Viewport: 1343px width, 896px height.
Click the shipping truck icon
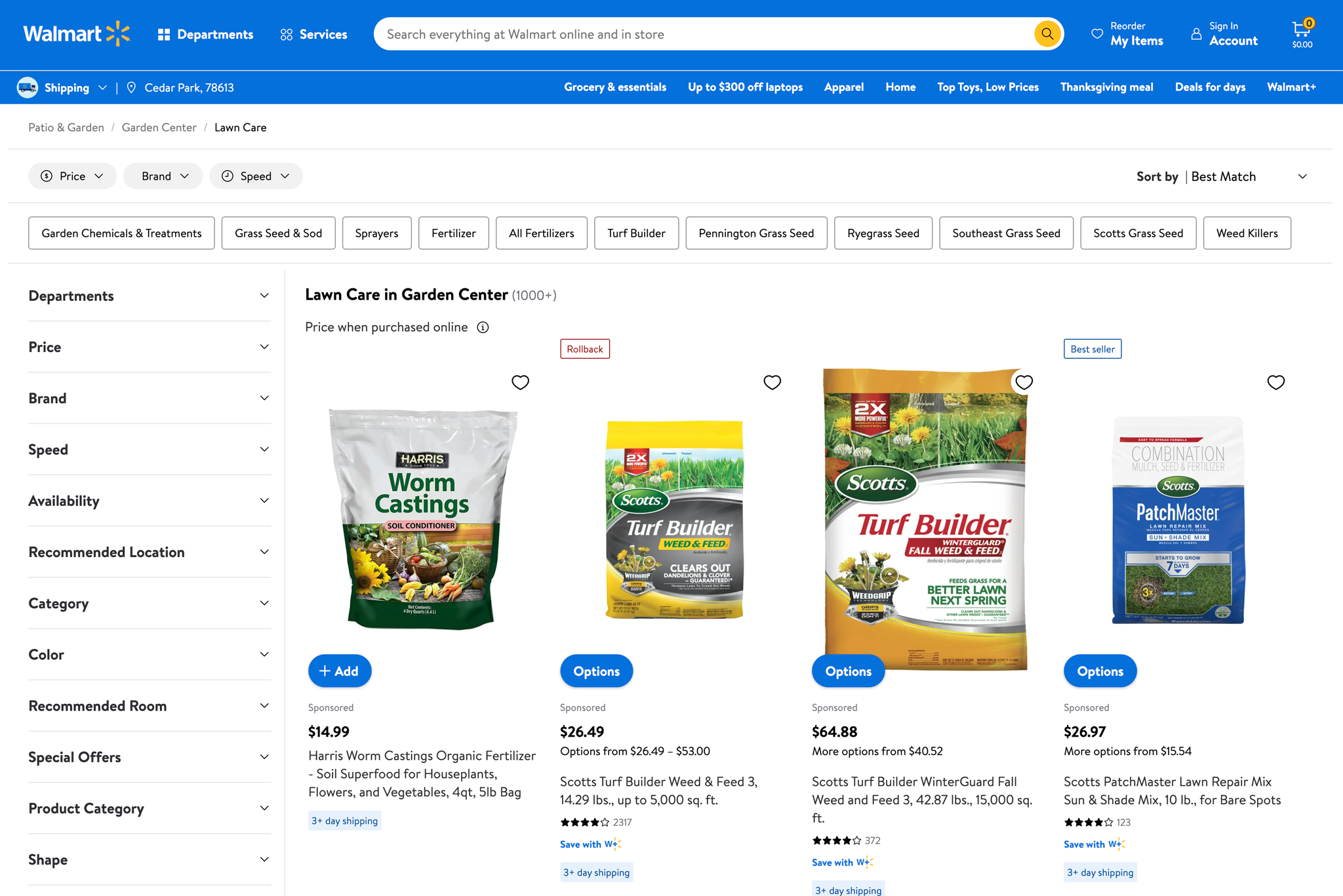pyautogui.click(x=28, y=87)
